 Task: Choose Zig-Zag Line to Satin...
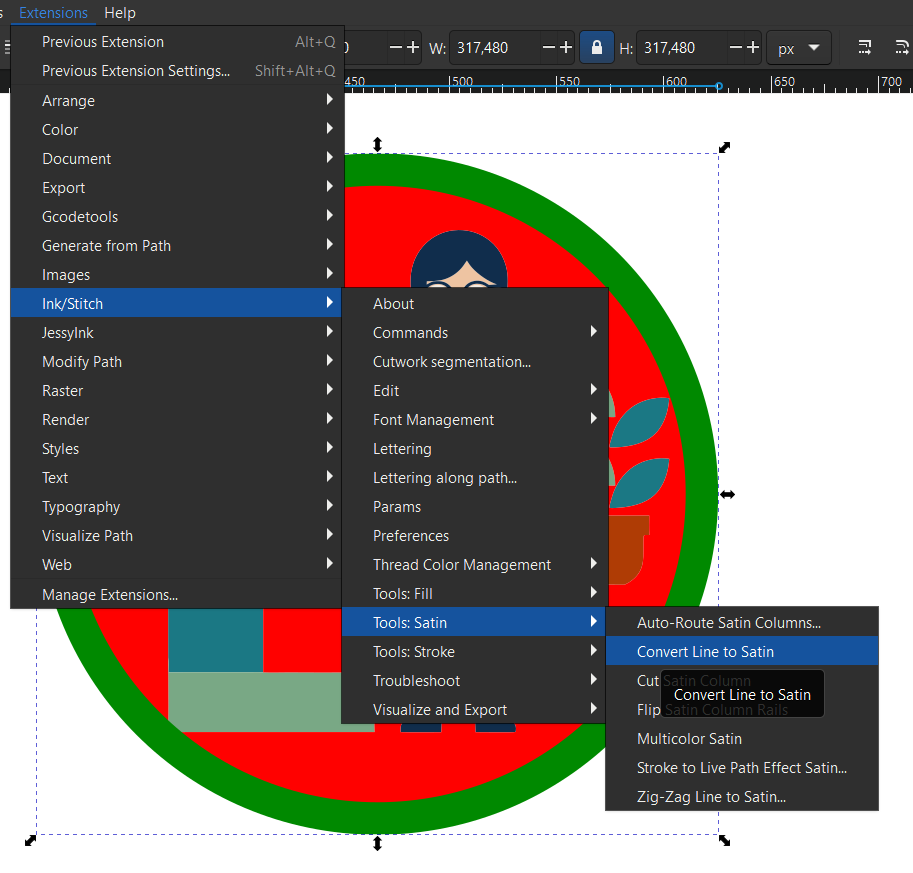(x=742, y=797)
